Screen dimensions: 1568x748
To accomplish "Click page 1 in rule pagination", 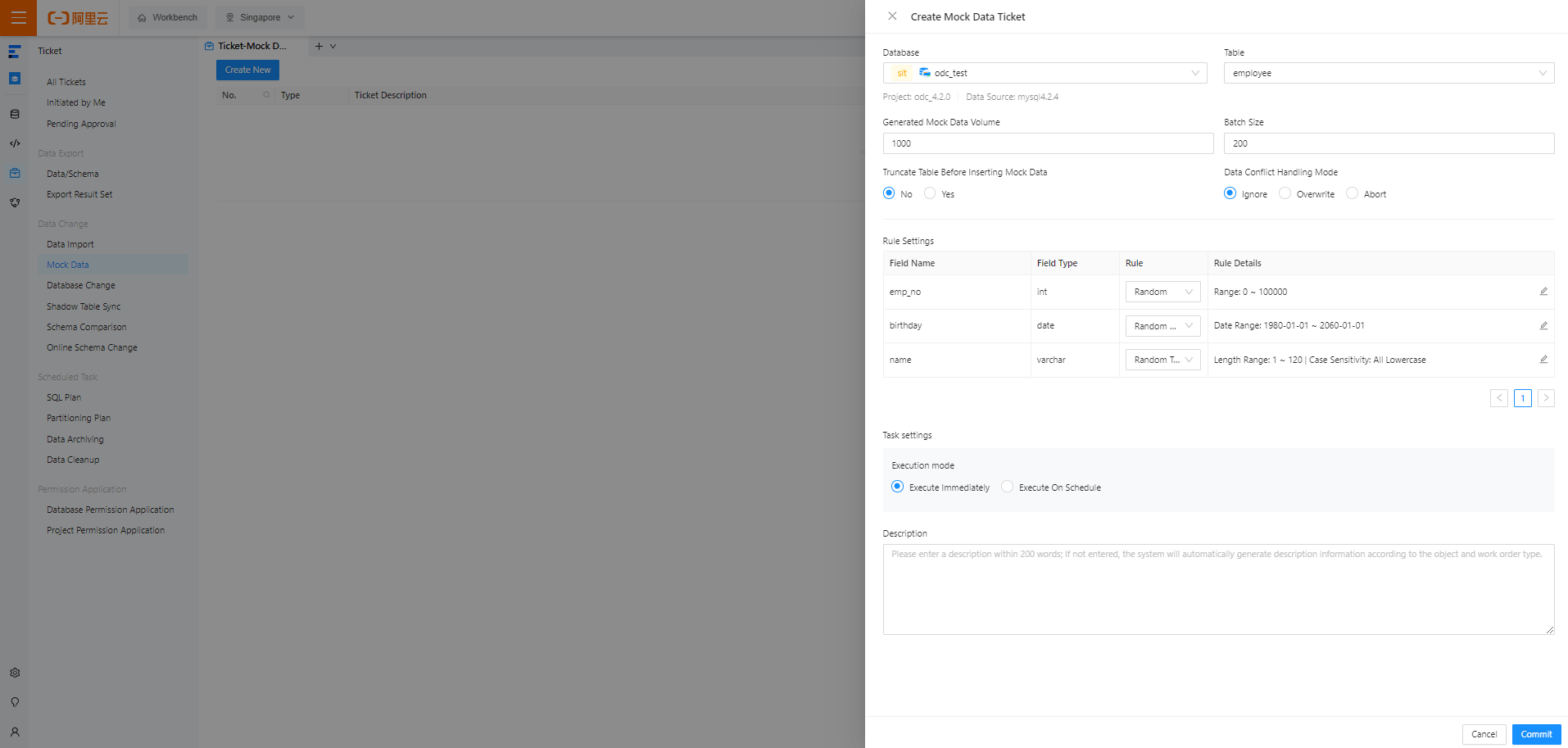I will [1523, 398].
